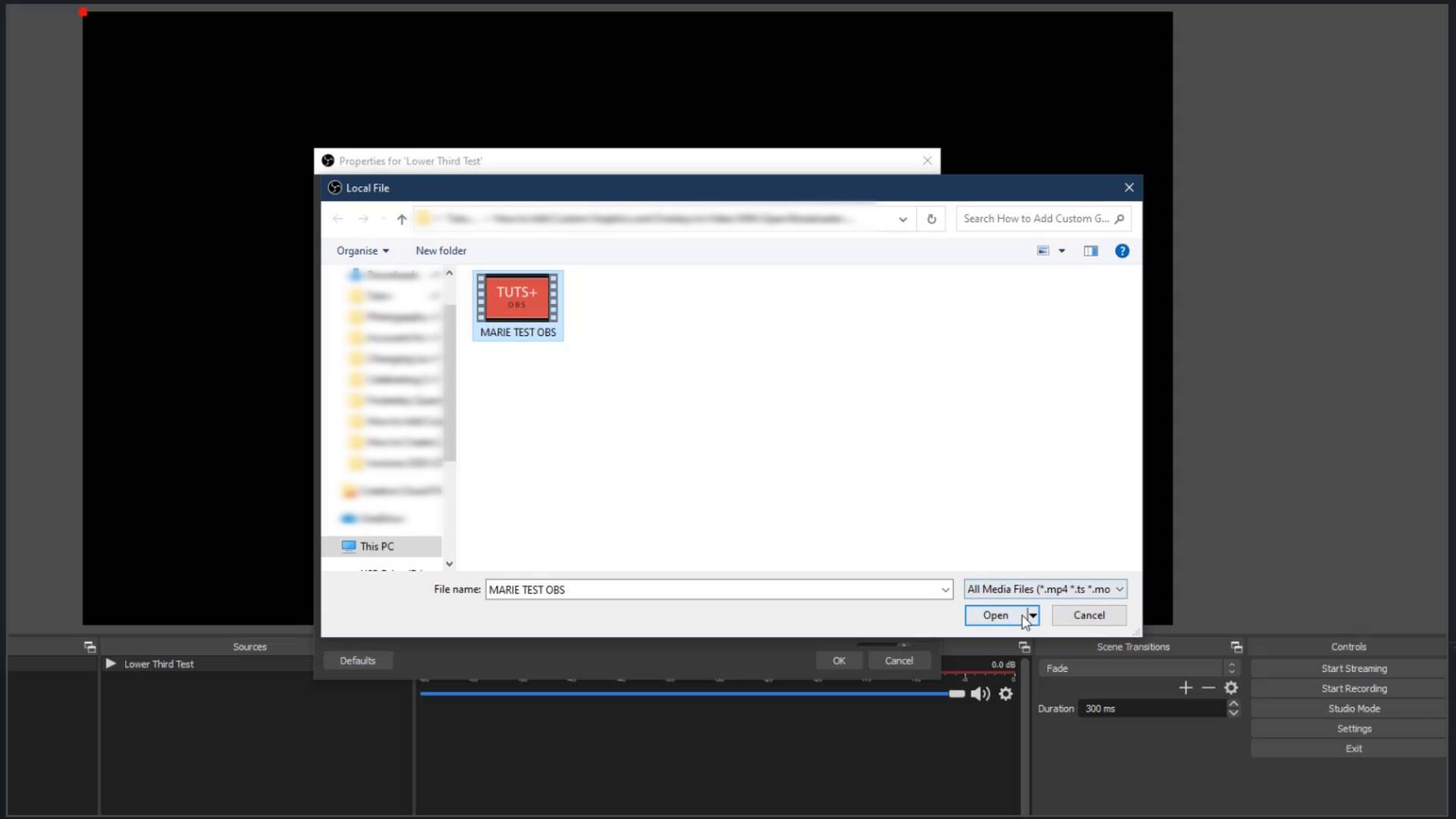Click the Organise menu
Image resolution: width=1456 pixels, height=819 pixels.
[x=362, y=251]
